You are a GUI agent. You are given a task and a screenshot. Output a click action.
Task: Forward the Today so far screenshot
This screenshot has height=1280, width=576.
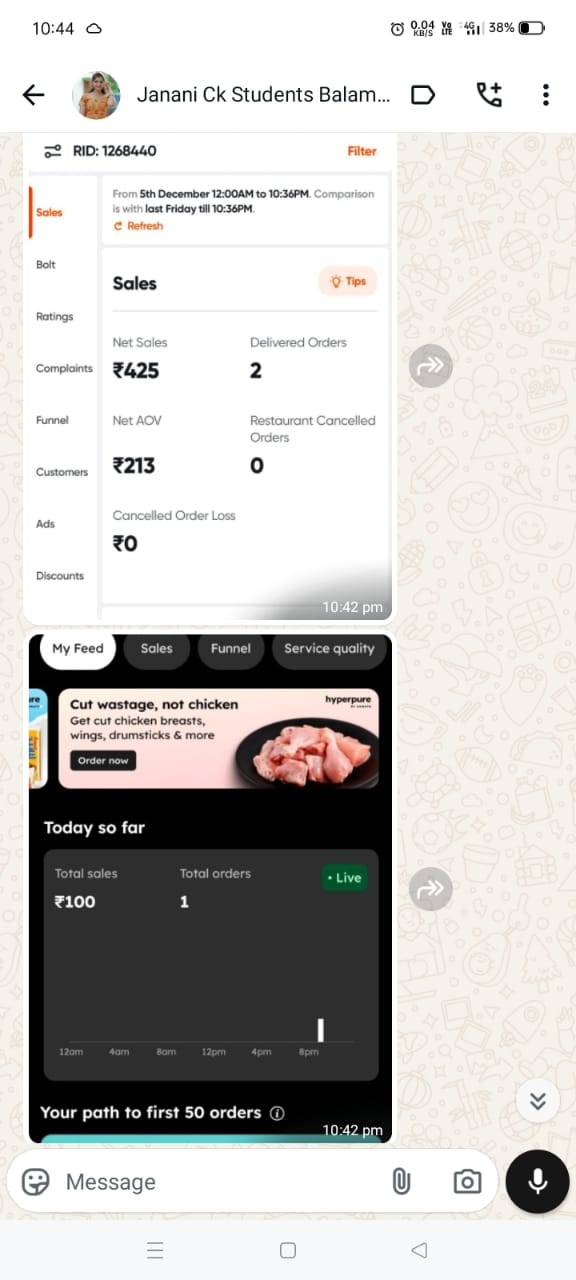click(x=431, y=888)
